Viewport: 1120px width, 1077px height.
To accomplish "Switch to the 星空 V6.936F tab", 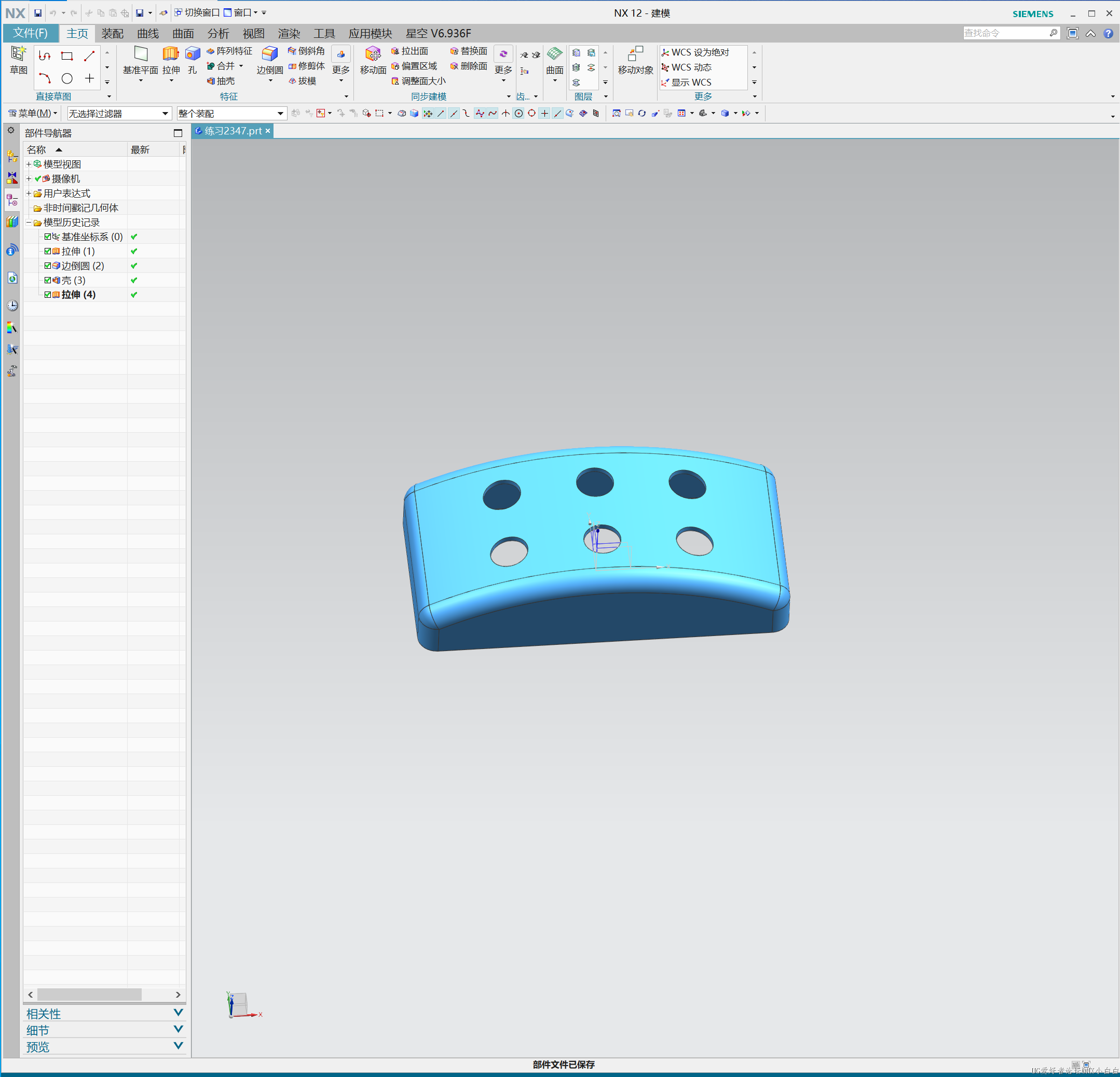I will click(x=438, y=33).
